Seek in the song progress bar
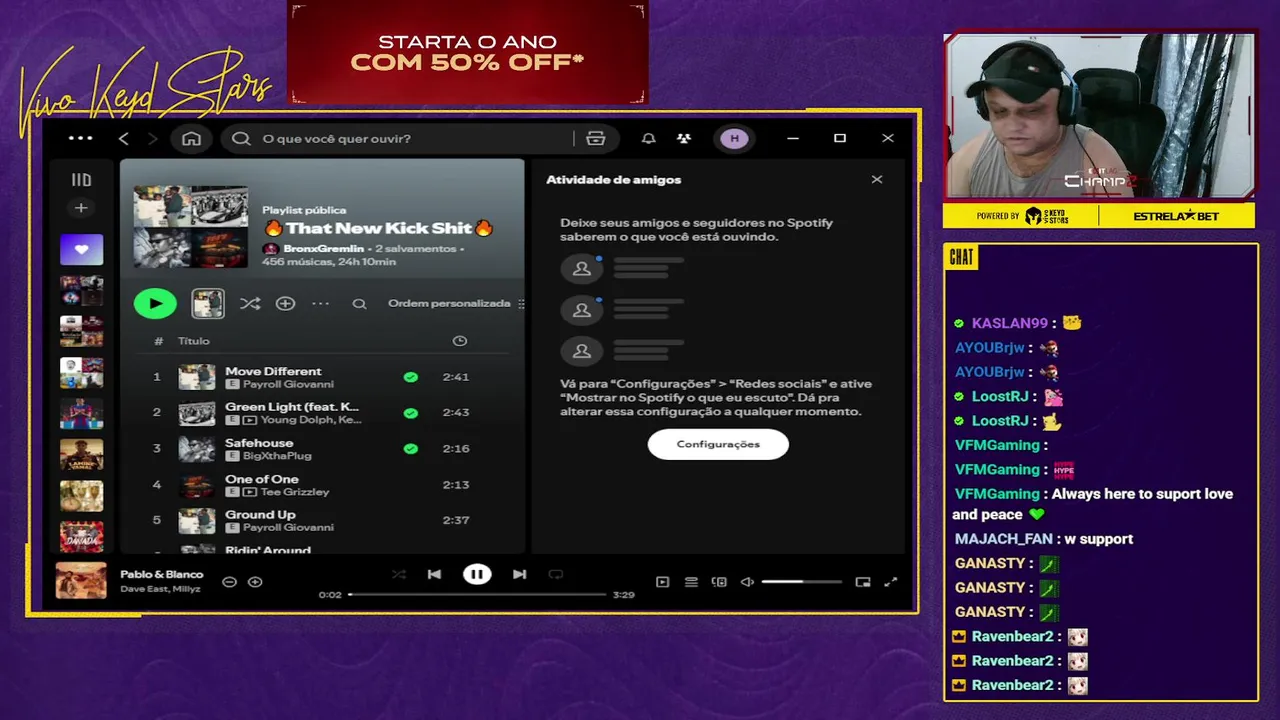Image resolution: width=1280 pixels, height=720 pixels. (477, 595)
